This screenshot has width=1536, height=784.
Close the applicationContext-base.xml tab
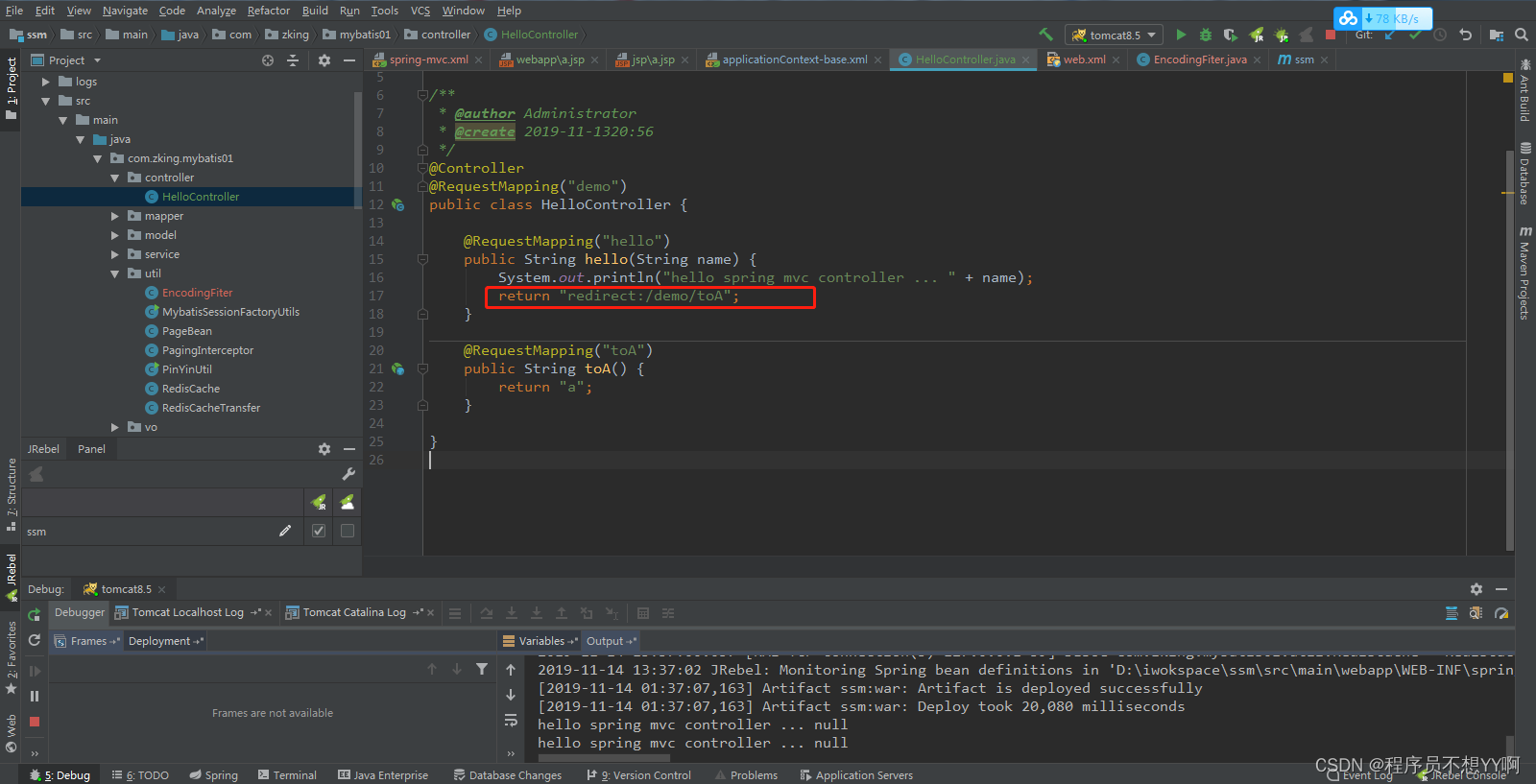pyautogui.click(x=877, y=59)
